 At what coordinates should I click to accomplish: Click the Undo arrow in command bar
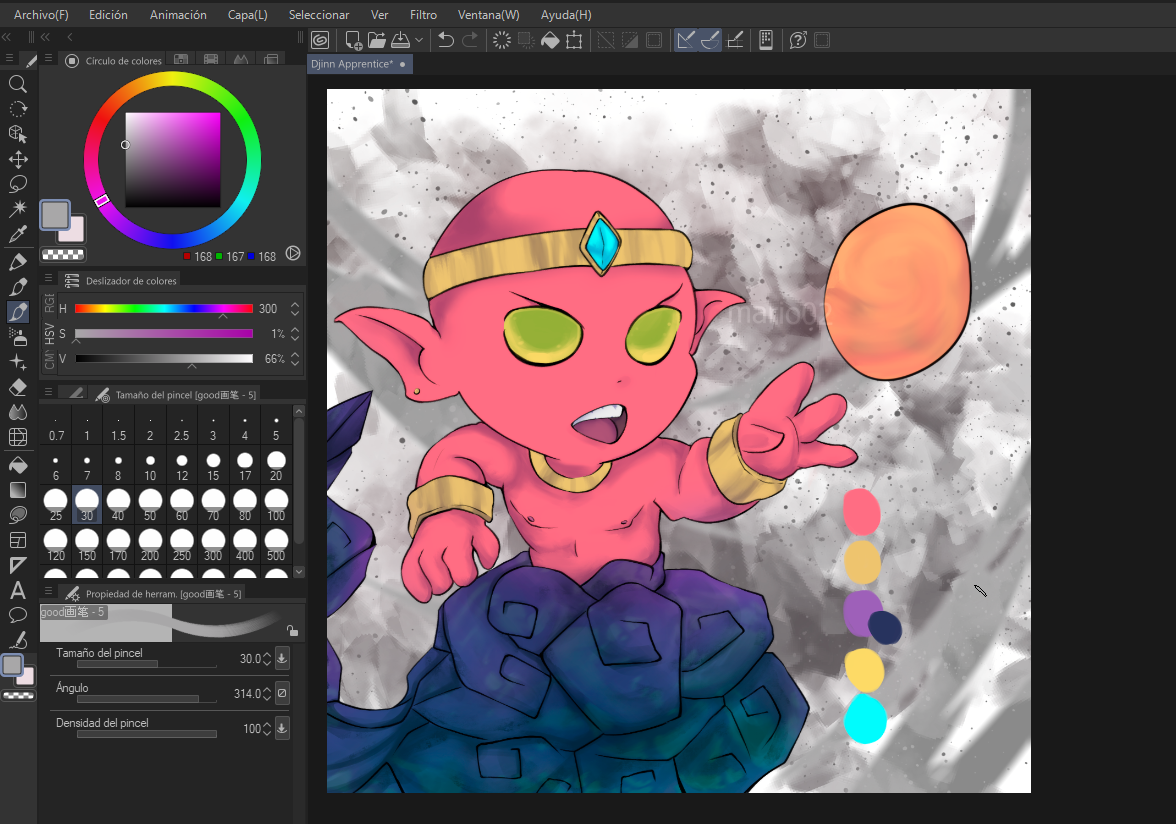[446, 40]
